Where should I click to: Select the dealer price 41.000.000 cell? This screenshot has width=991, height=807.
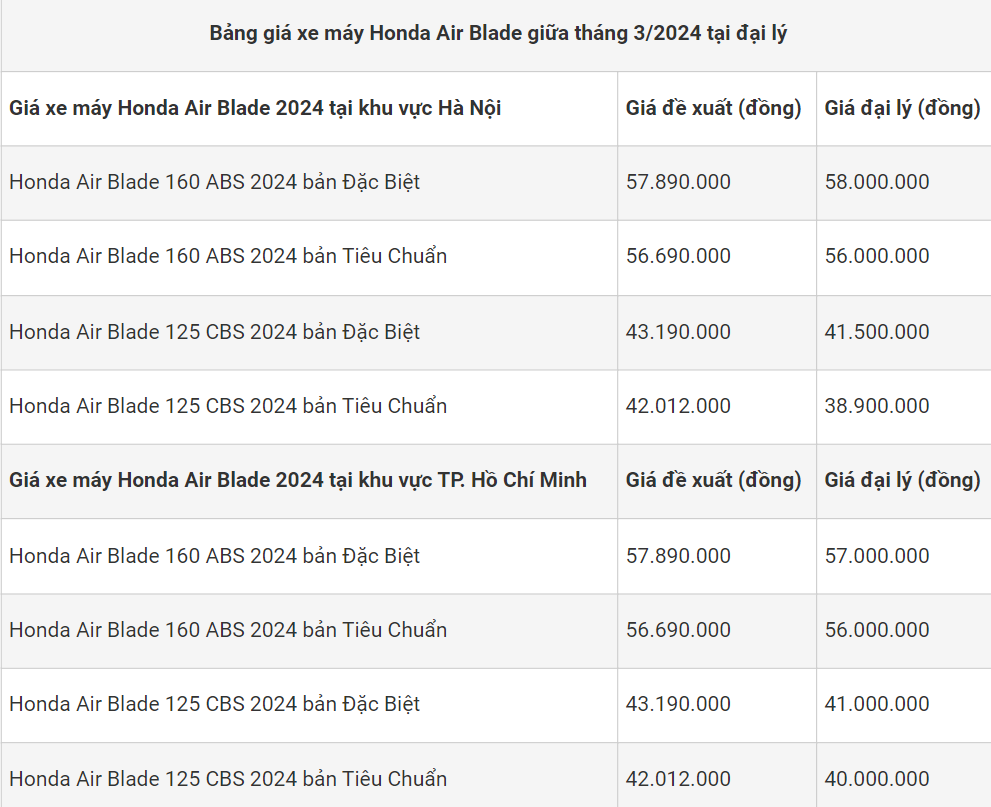click(877, 704)
